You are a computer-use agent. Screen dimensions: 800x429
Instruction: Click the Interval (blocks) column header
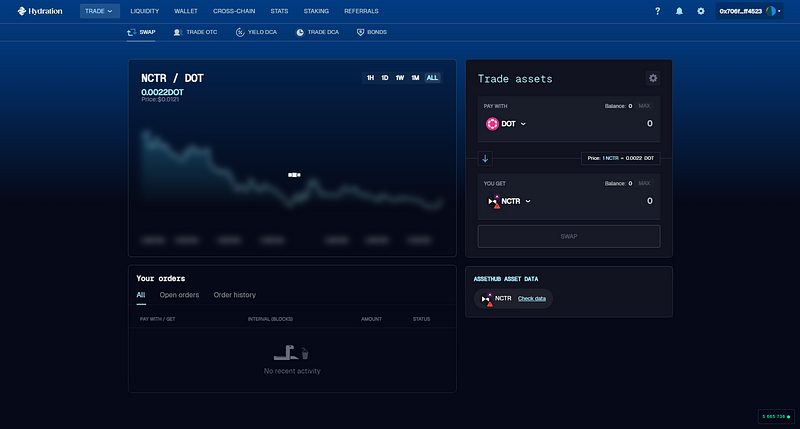tap(270, 319)
